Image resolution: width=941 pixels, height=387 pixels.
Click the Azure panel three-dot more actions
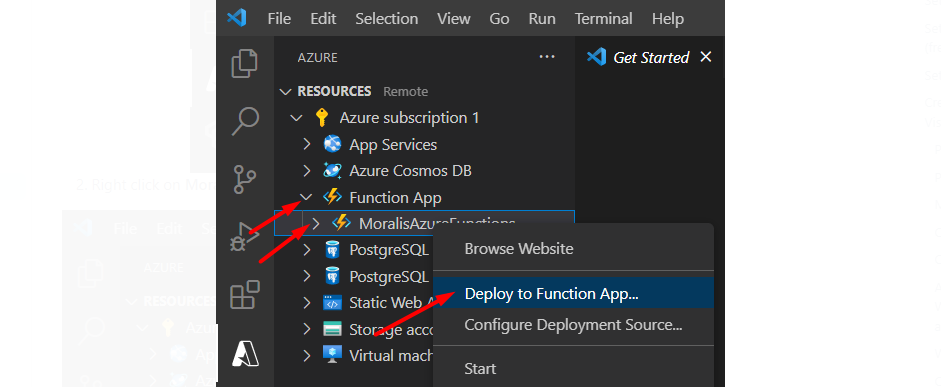[547, 57]
